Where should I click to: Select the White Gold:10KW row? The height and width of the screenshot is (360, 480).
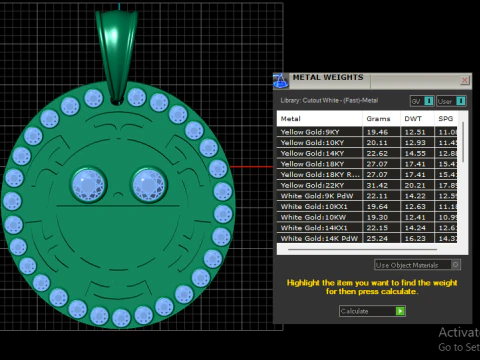(x=367, y=217)
